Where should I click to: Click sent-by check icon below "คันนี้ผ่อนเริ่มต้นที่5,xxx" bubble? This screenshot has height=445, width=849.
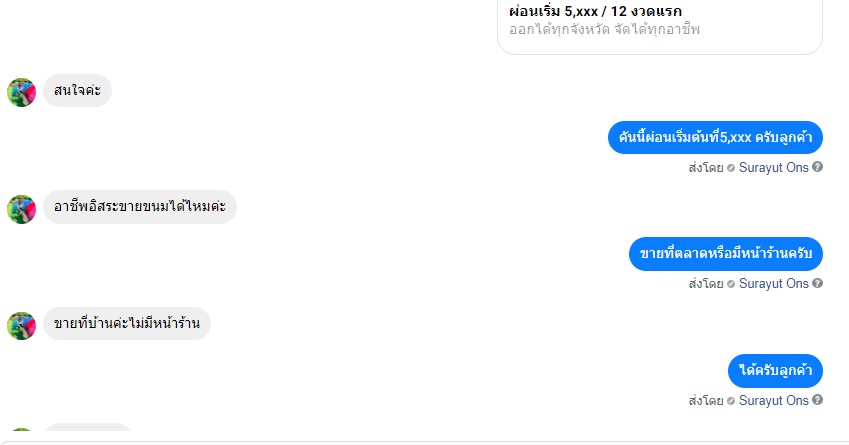tap(731, 168)
